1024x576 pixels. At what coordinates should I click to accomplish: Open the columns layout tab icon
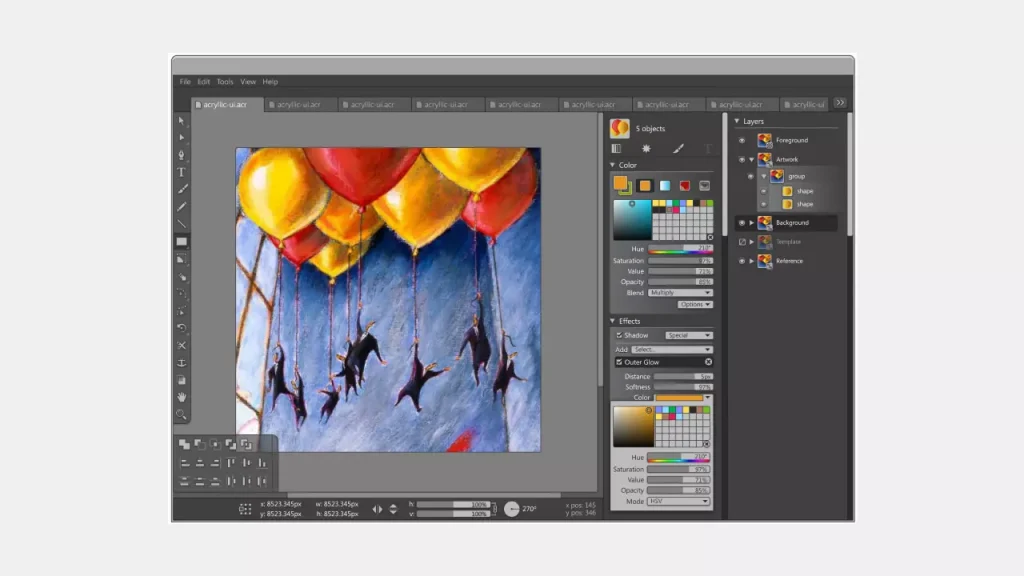[x=616, y=149]
